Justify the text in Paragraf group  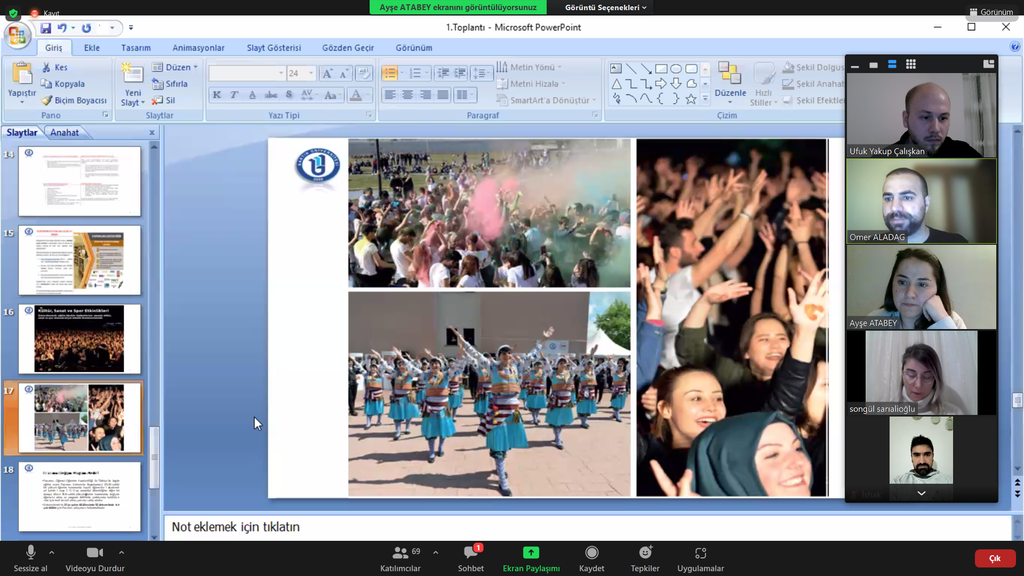(443, 95)
